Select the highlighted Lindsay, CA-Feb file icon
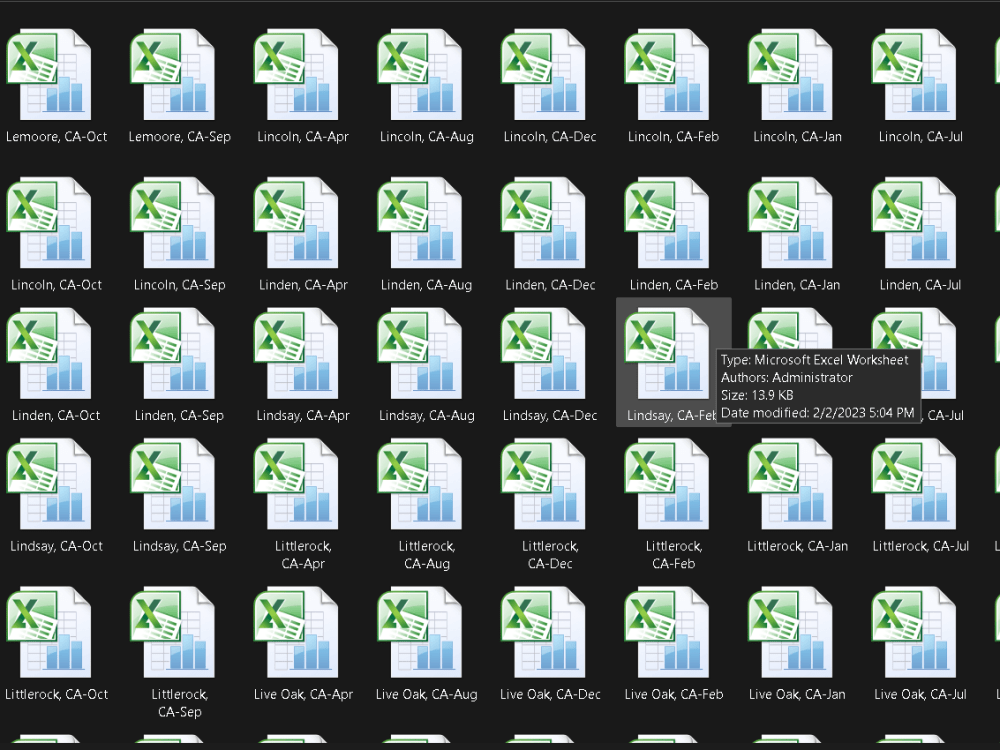This screenshot has height=750, width=1000. [x=667, y=354]
